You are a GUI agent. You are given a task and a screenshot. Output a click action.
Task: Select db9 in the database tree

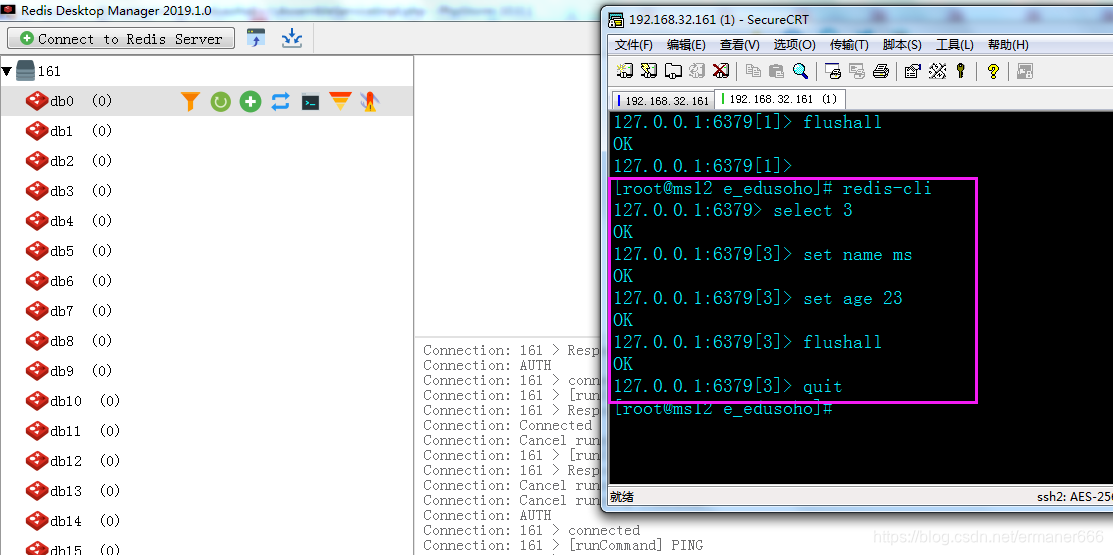62,371
